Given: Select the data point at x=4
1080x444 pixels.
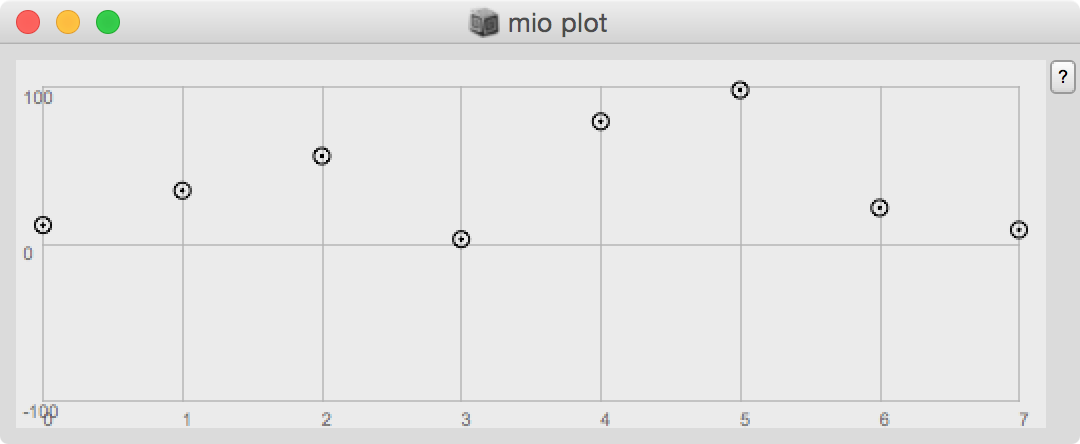Looking at the screenshot, I should click(601, 122).
